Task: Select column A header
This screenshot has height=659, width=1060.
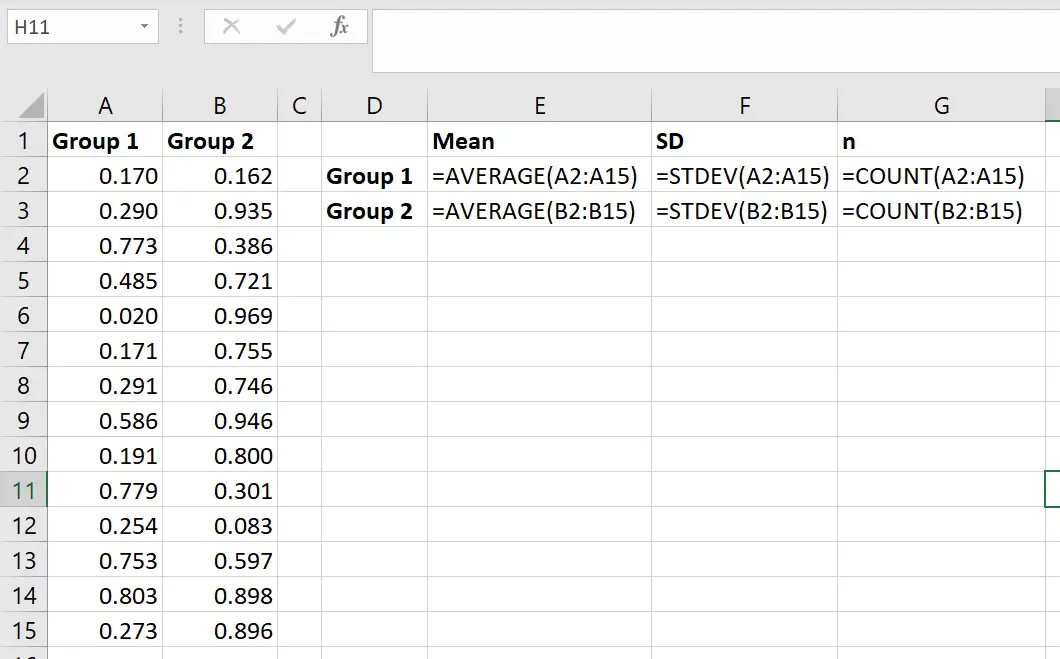Action: point(105,106)
